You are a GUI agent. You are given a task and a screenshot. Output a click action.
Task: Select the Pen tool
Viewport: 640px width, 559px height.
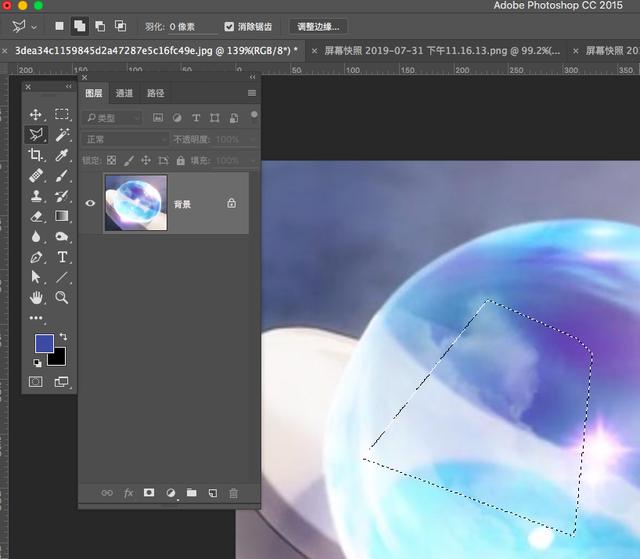[x=36, y=257]
